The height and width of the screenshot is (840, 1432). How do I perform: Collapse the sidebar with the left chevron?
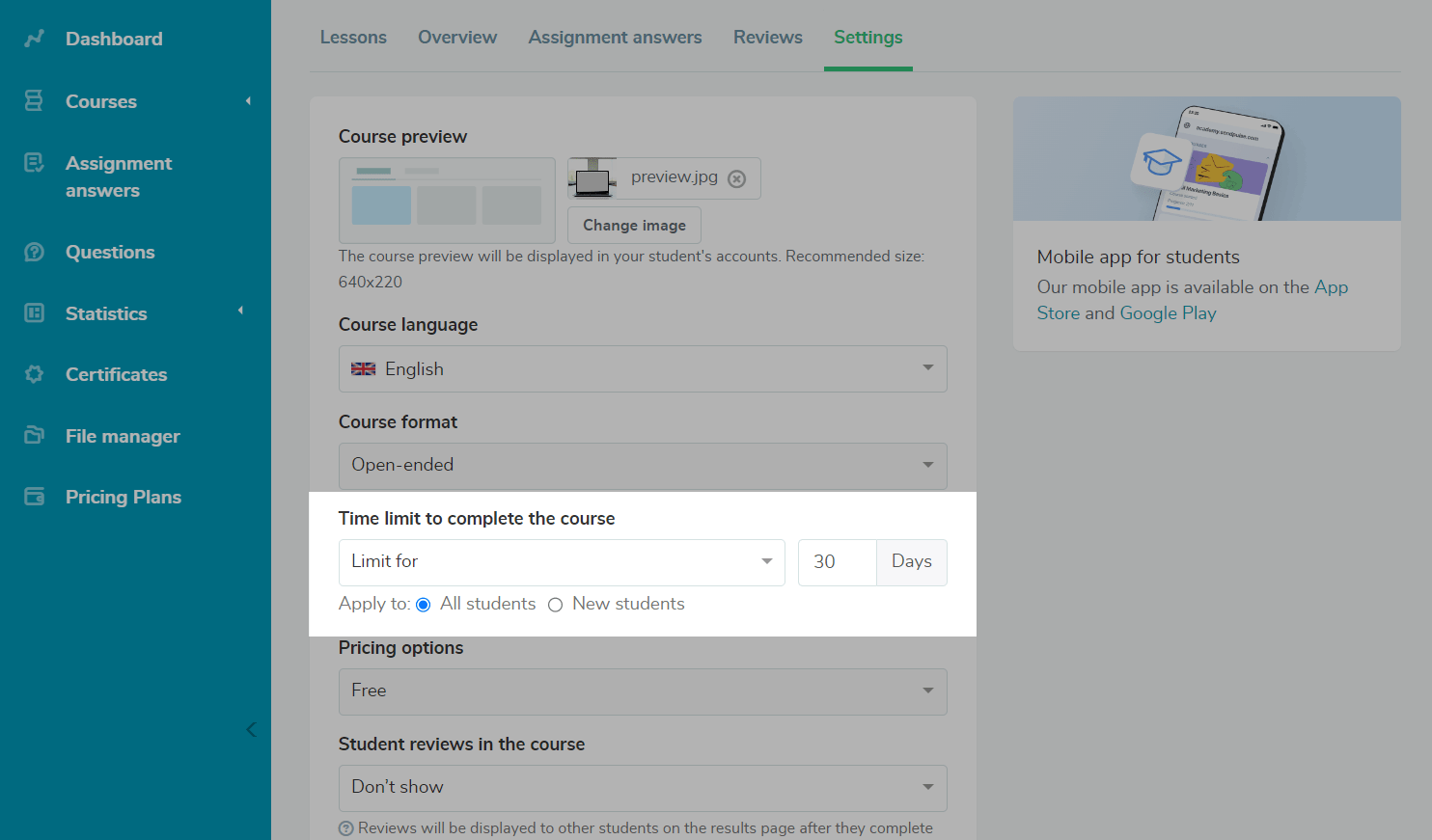[251, 729]
